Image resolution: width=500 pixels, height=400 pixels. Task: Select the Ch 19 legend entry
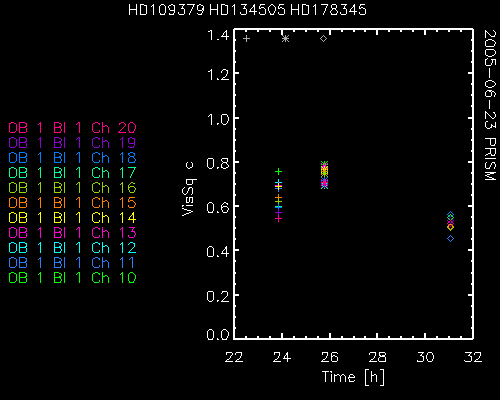point(72,143)
